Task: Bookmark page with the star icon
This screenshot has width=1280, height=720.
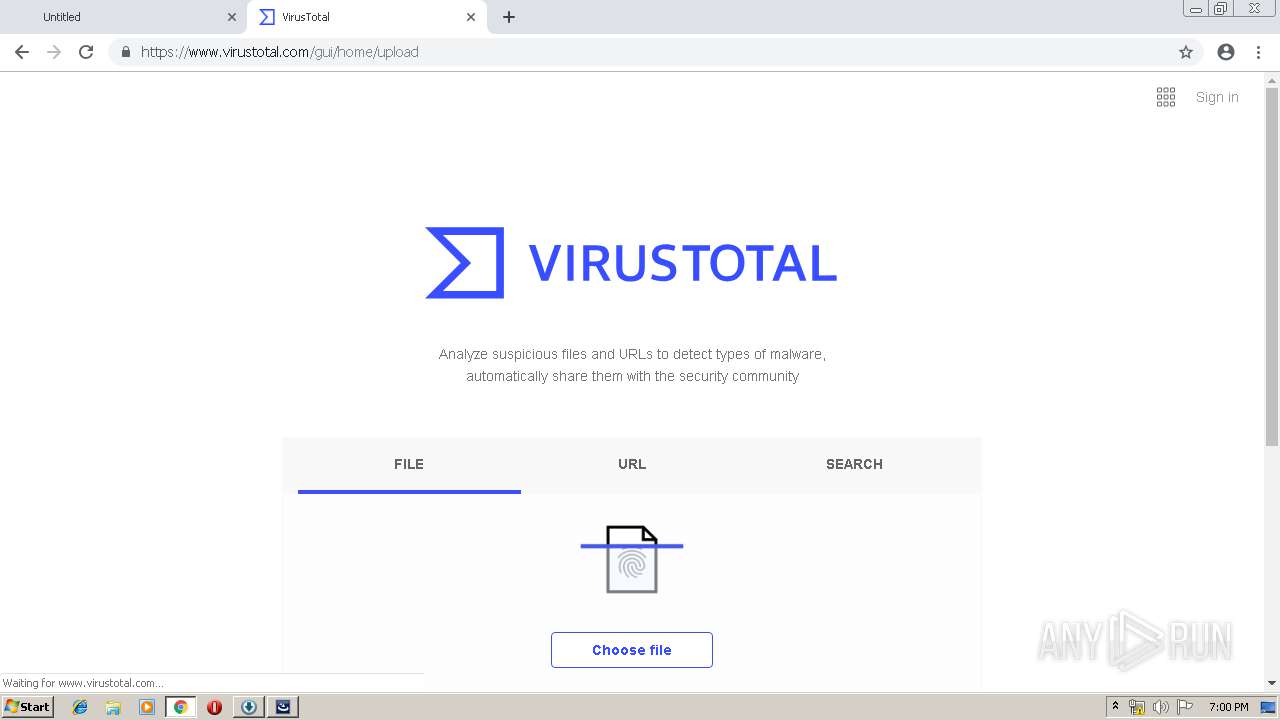Action: 1186,52
